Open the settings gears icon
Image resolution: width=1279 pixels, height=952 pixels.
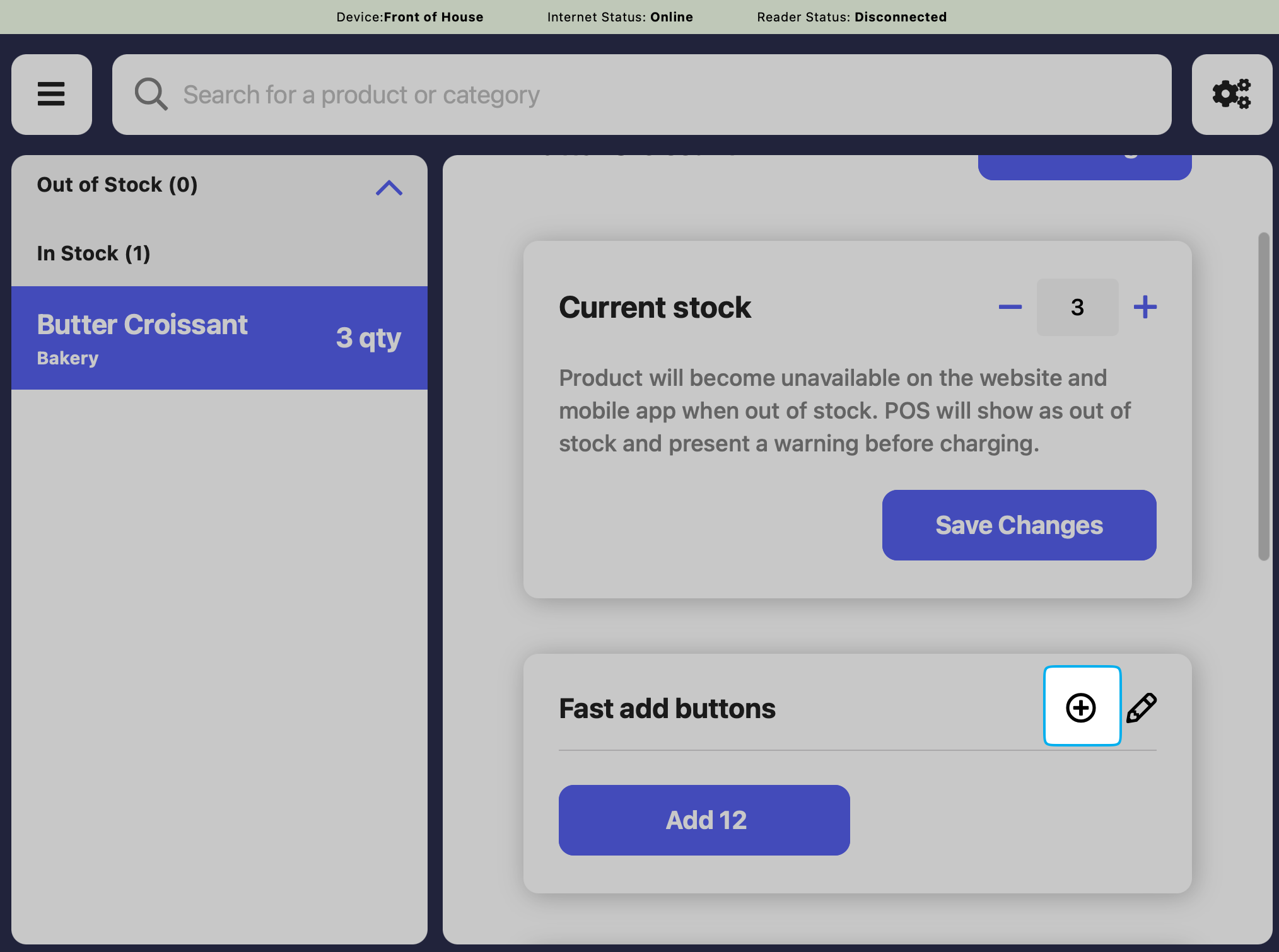point(1231,95)
